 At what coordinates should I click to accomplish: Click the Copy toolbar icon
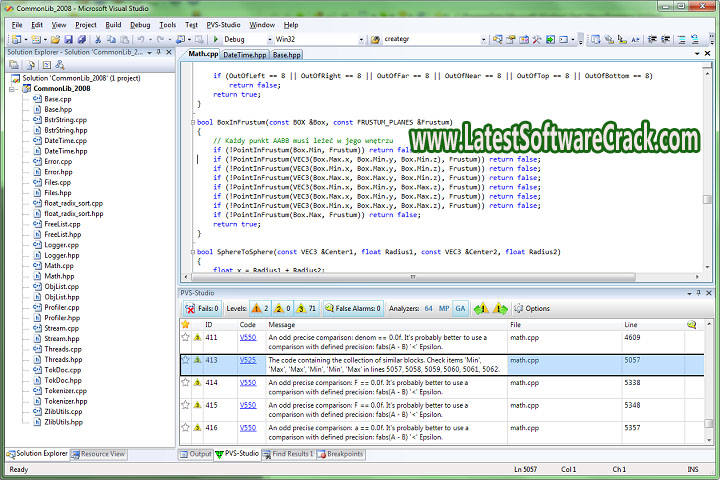(111, 40)
